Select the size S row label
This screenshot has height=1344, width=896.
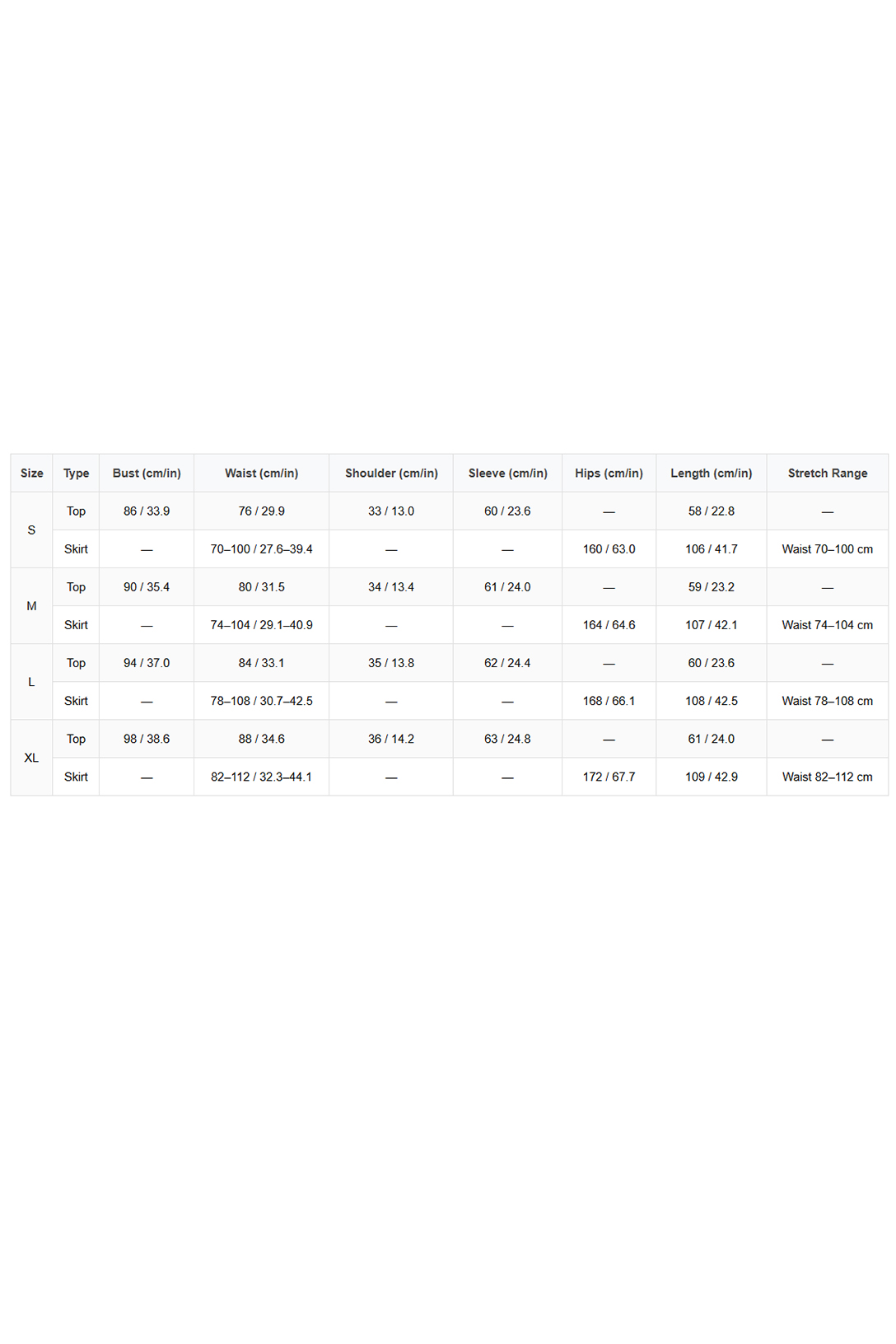(x=31, y=530)
